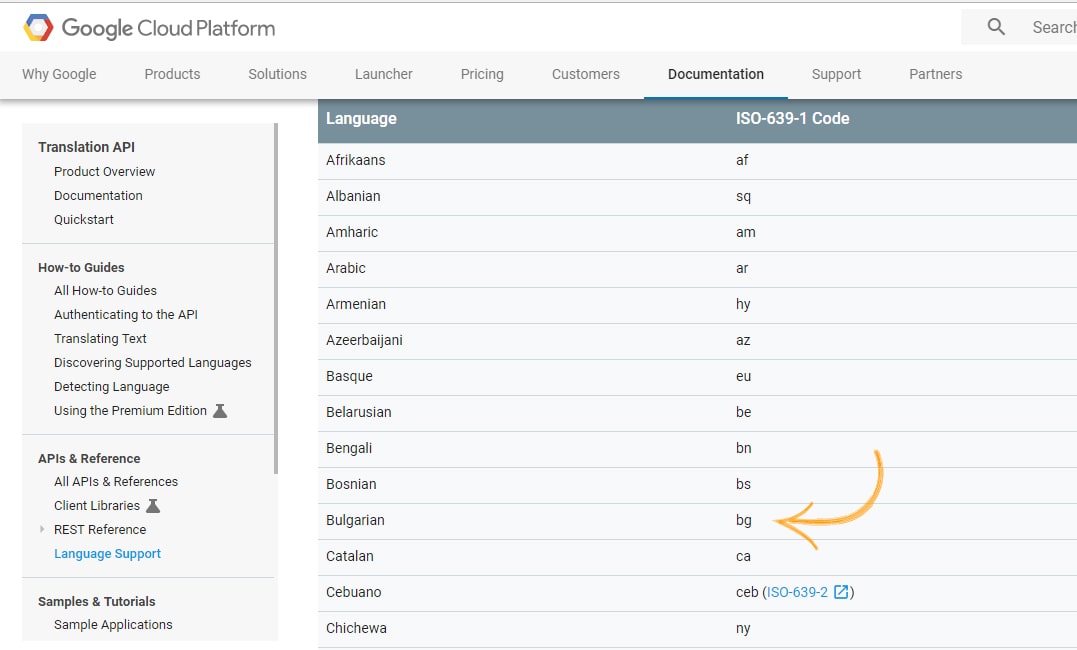1077x650 pixels.
Task: Click the sidebar vertical scrollbar
Action: coord(275,300)
